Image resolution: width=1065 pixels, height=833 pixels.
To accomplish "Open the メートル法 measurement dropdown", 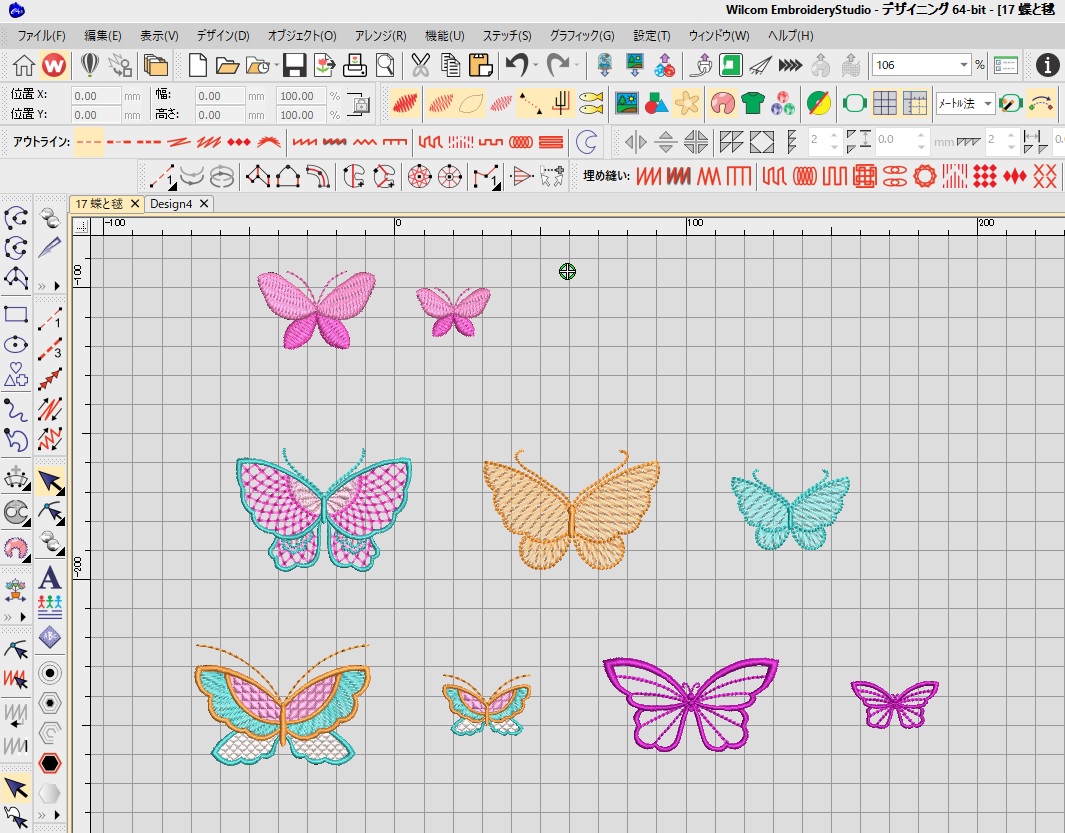I will pyautogui.click(x=988, y=103).
